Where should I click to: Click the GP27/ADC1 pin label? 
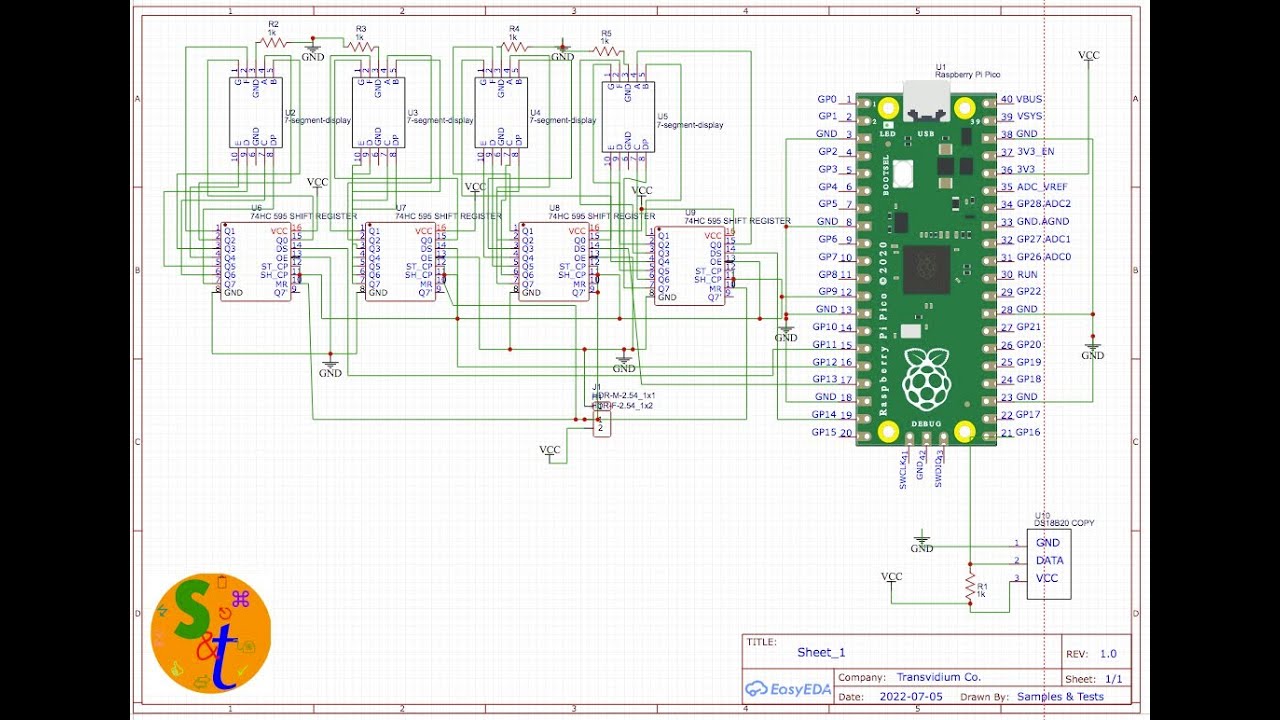coord(1043,239)
